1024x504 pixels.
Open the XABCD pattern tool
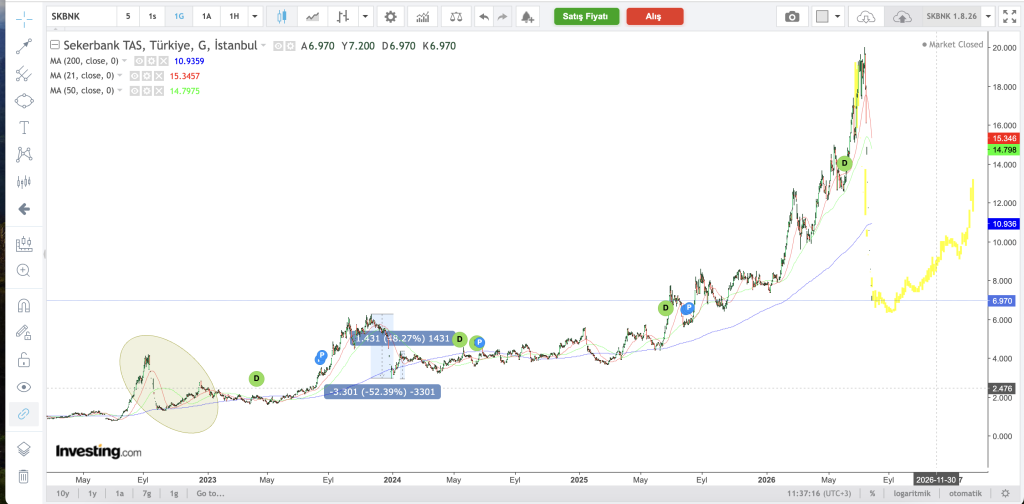click(24, 155)
